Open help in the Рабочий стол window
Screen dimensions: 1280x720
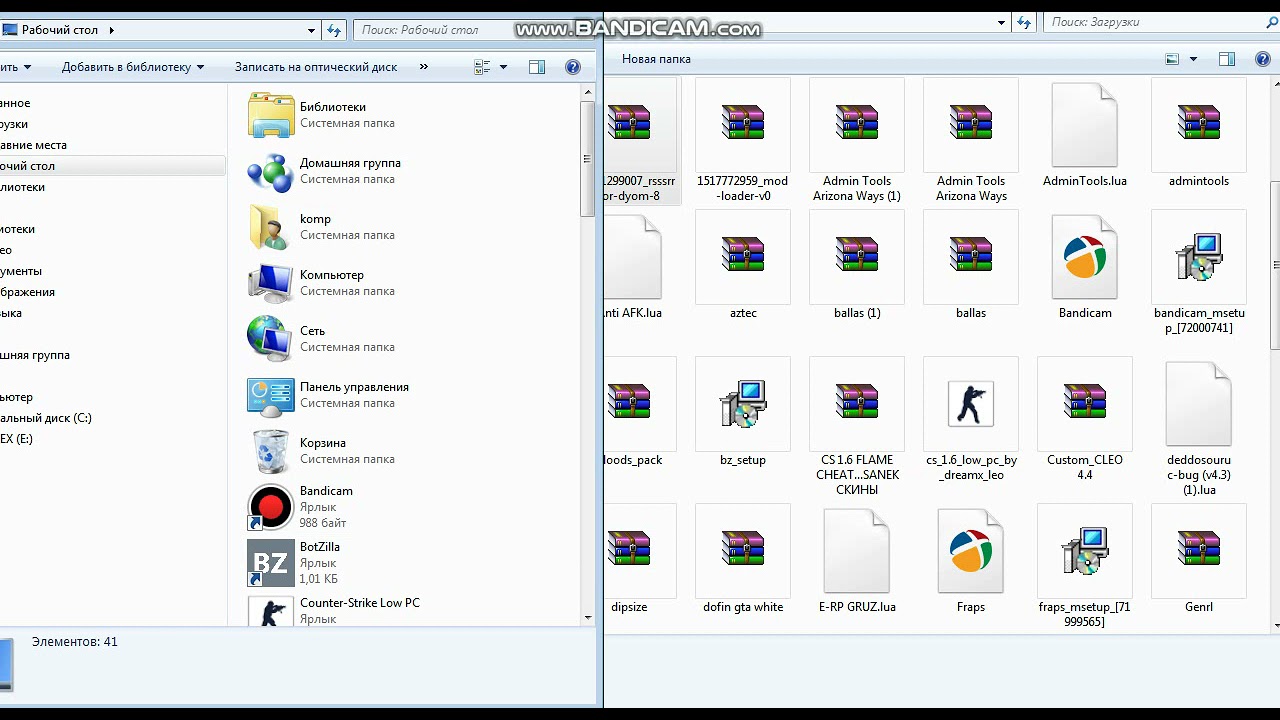[x=573, y=67]
